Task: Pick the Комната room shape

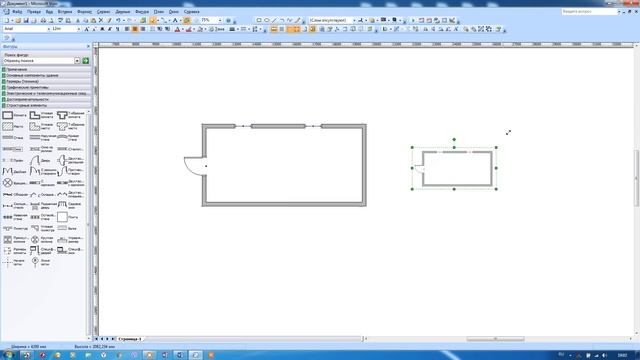Action: click(x=14, y=116)
